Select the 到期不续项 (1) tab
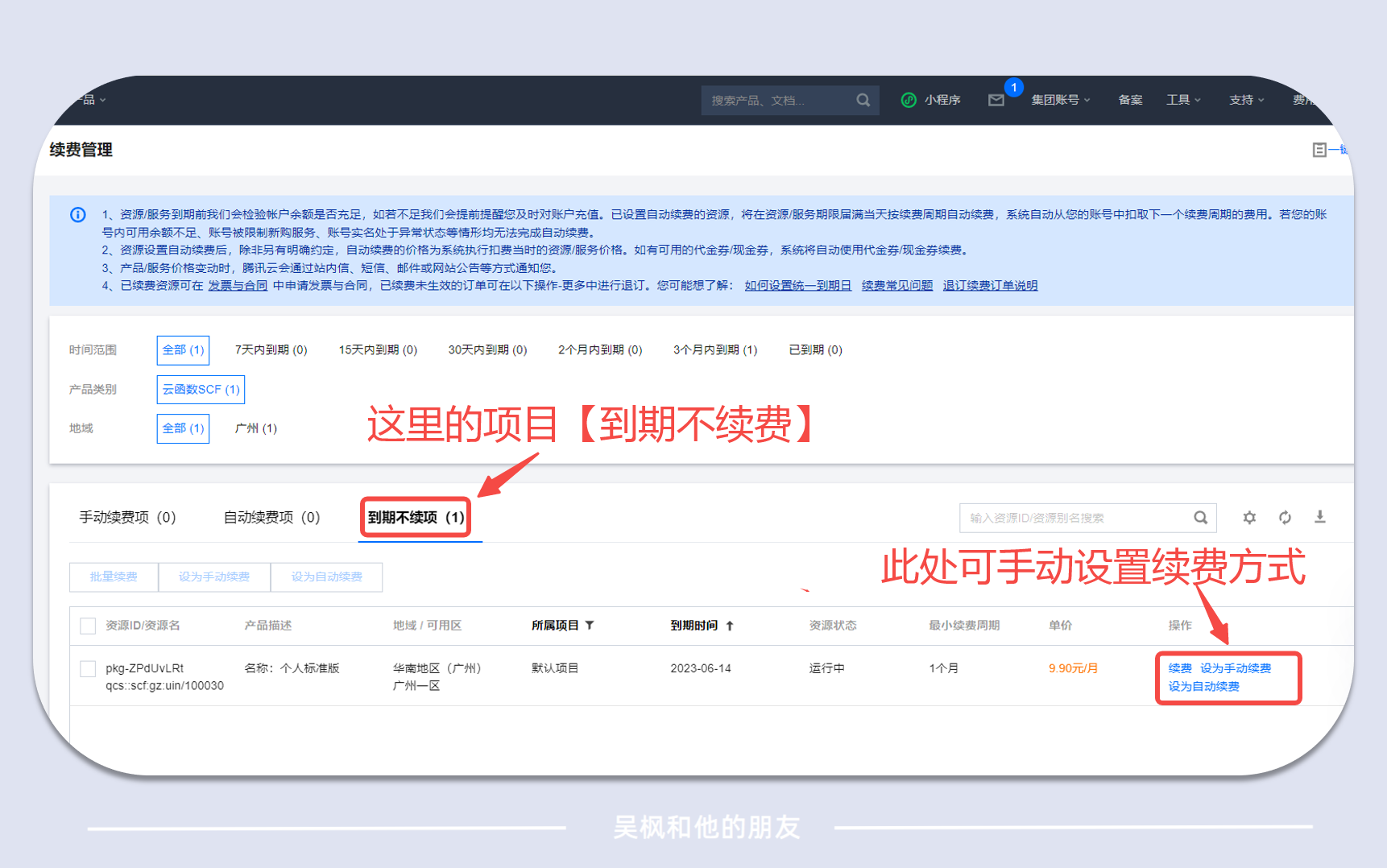The width and height of the screenshot is (1387, 868). (x=416, y=517)
